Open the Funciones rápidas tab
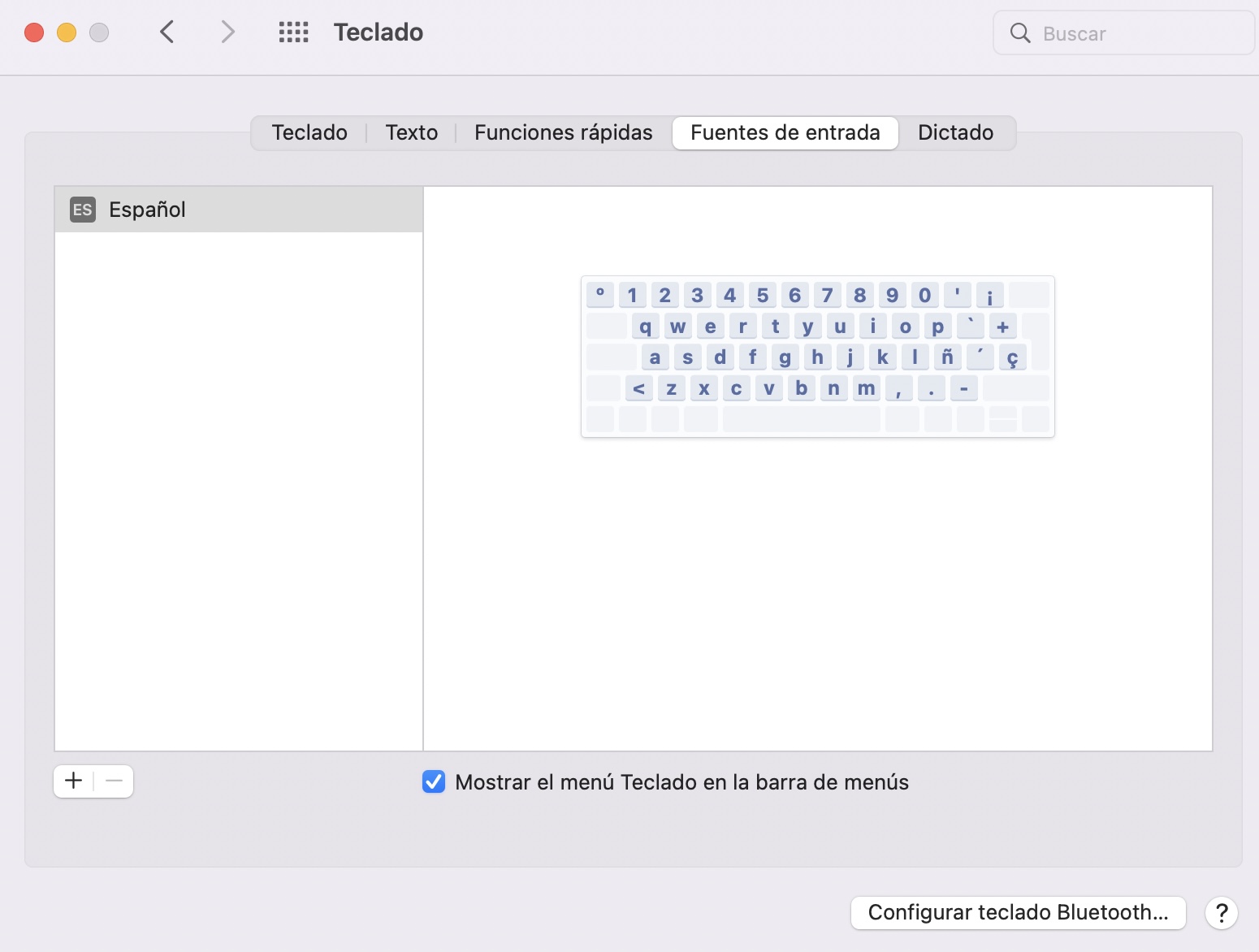Screen dimensions: 1259x952 point(563,132)
